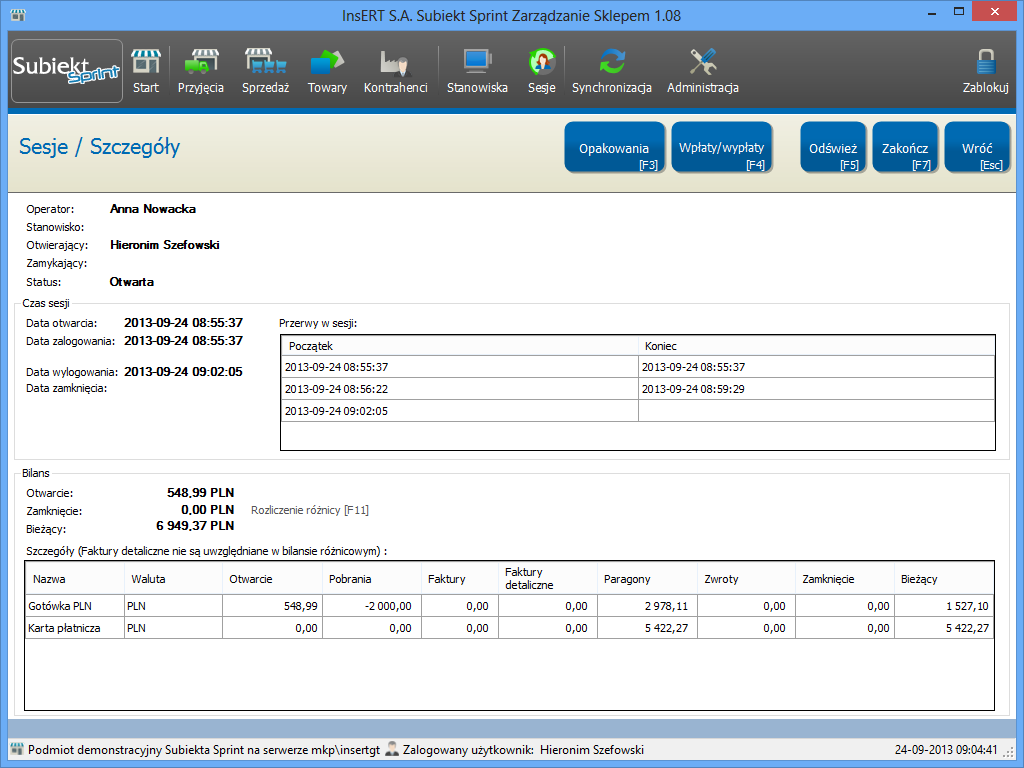The height and width of the screenshot is (768, 1024).
Task: Click status value Otwarta
Action: pos(132,282)
